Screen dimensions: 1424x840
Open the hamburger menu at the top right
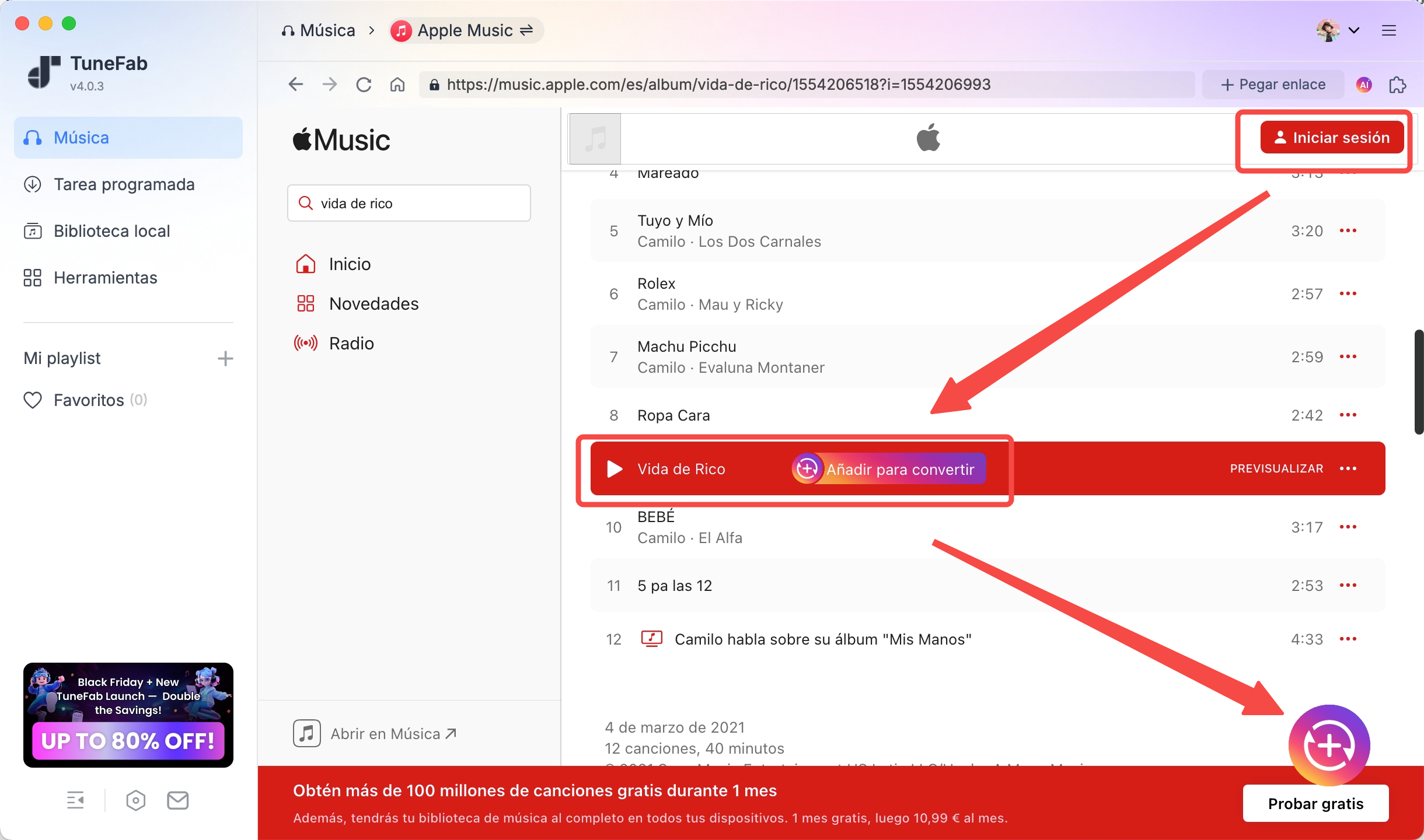pyautogui.click(x=1388, y=30)
